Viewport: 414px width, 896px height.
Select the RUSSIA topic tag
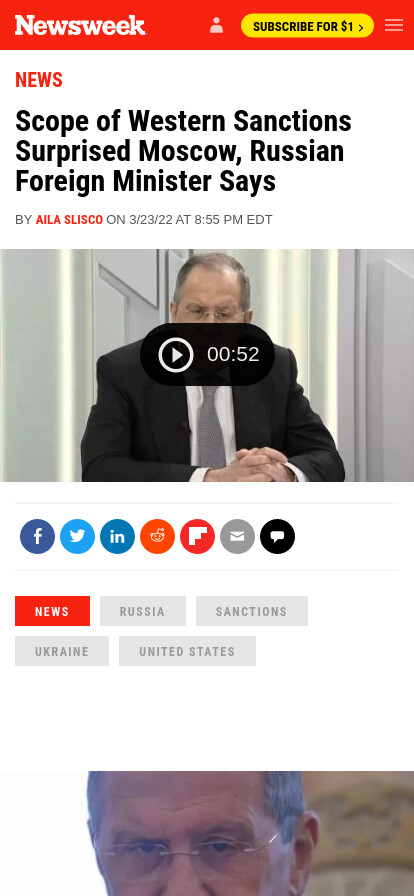pyautogui.click(x=142, y=611)
